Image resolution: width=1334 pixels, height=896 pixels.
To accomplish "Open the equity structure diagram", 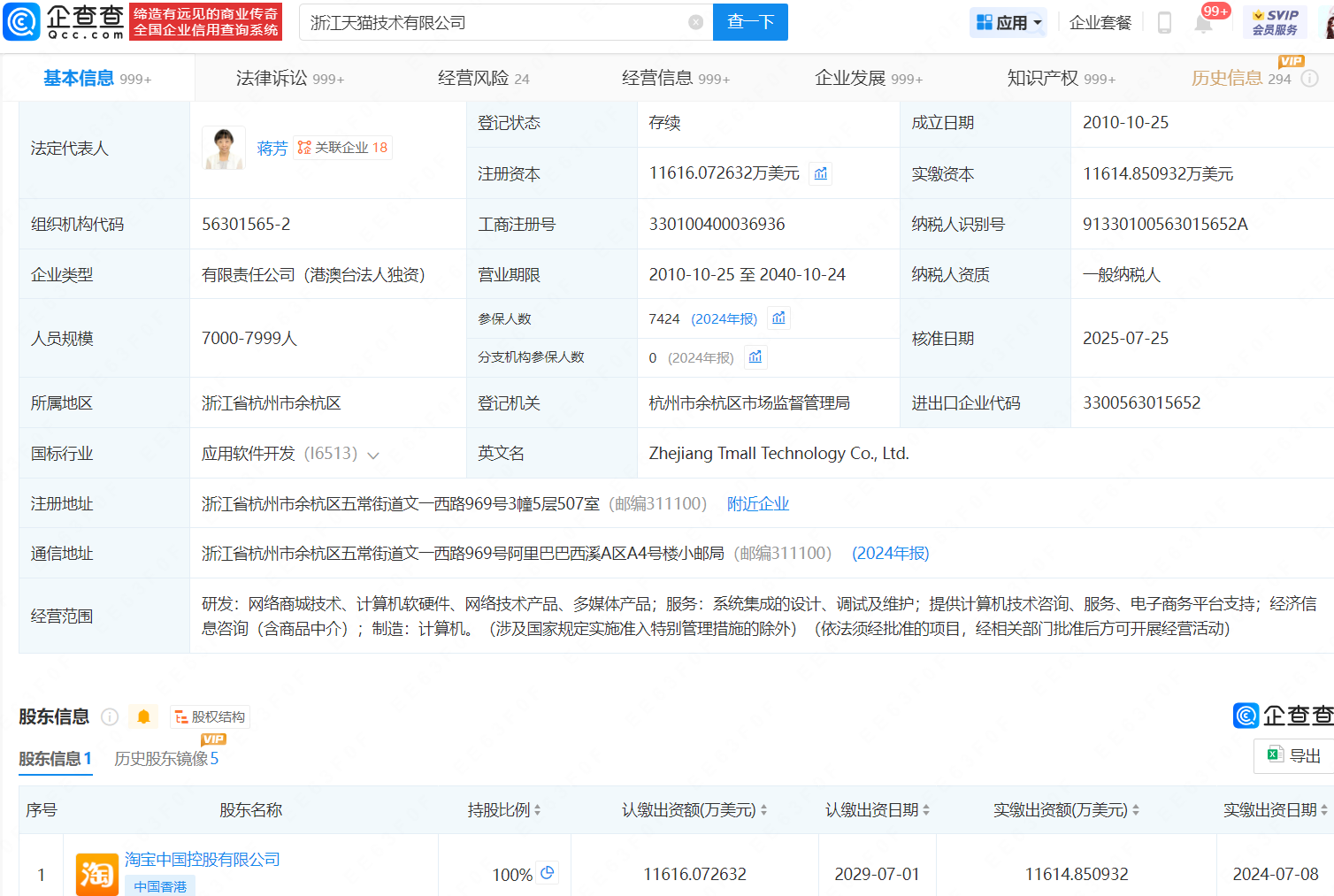I will click(x=210, y=716).
